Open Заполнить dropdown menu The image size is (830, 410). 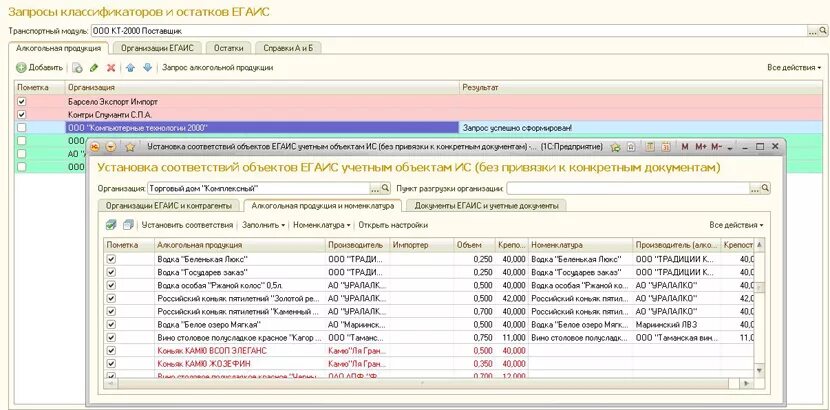263,225
